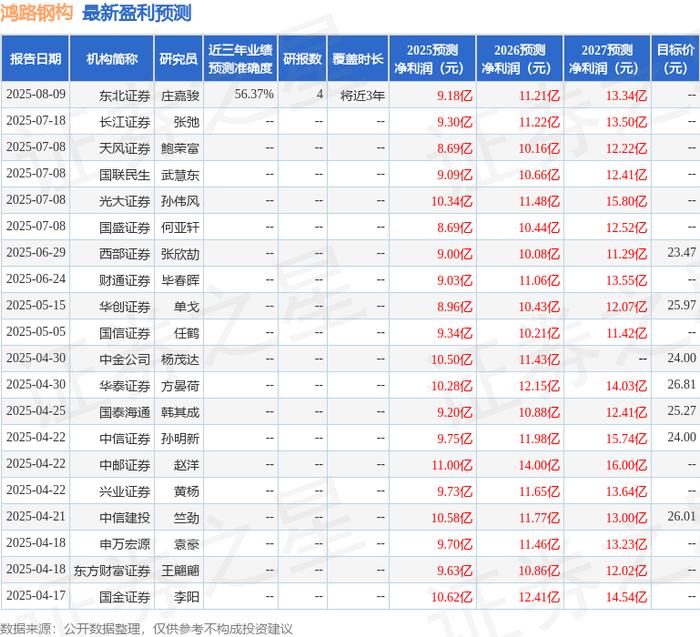Click analyst name 王翩翩
700x637 pixels.
point(180,570)
